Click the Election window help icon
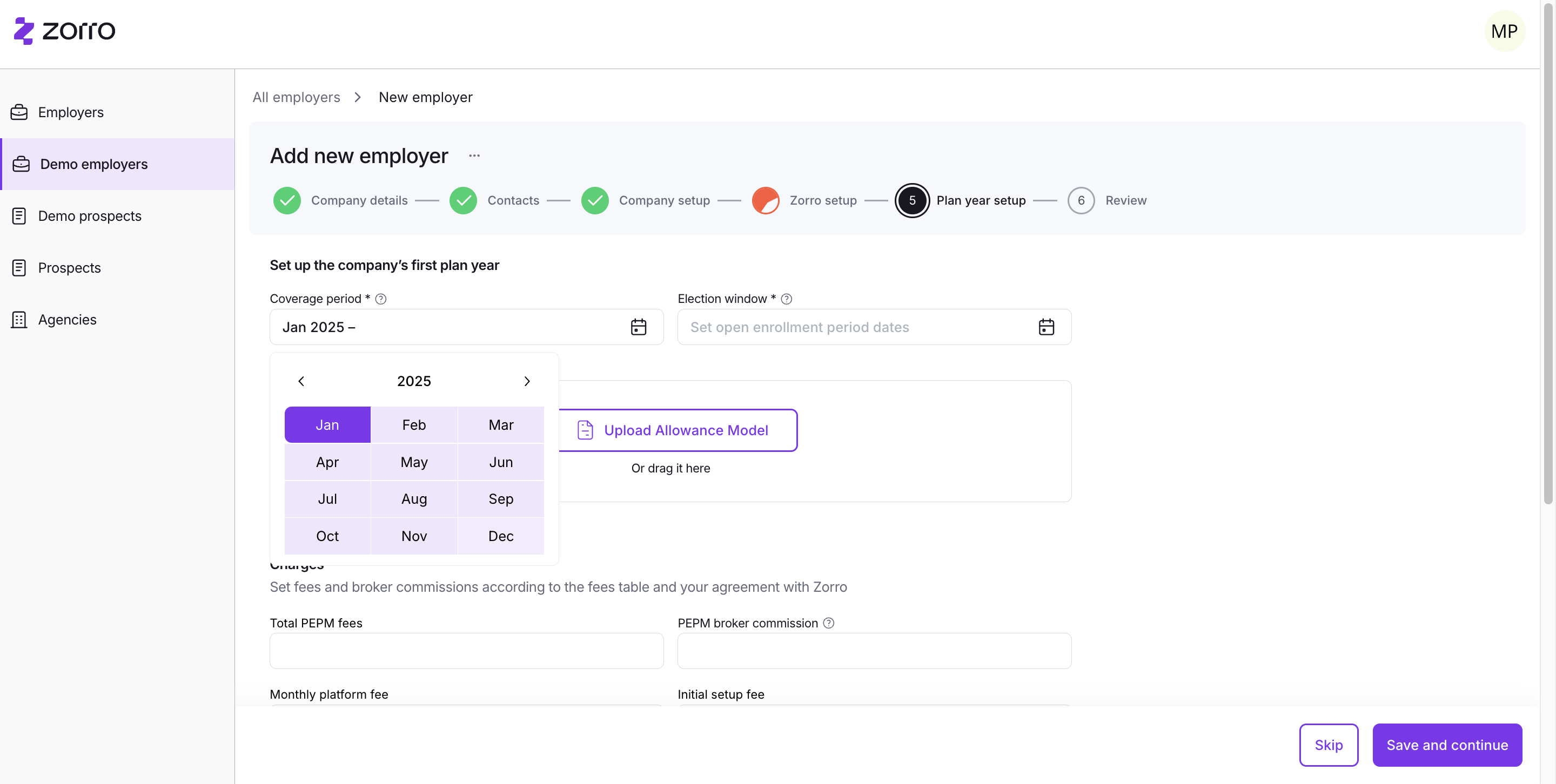The height and width of the screenshot is (784, 1556). click(787, 299)
